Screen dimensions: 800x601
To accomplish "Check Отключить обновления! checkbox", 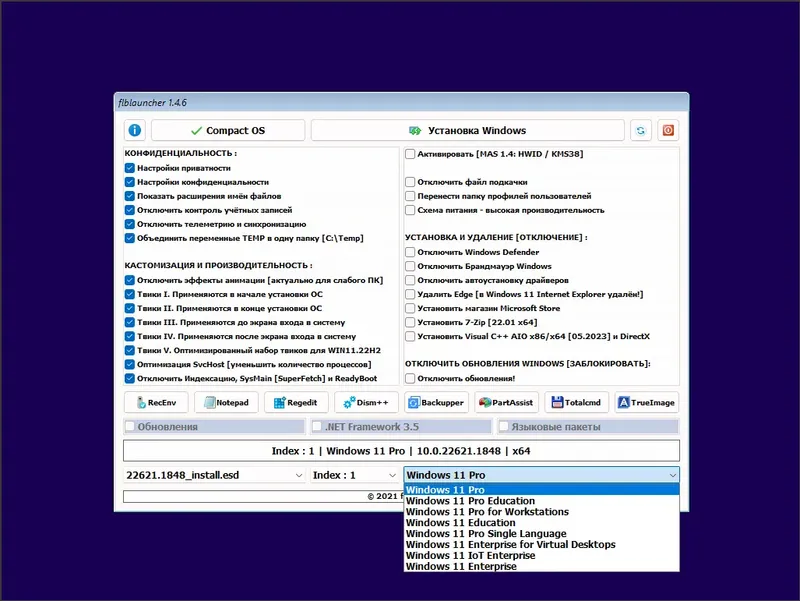I will click(410, 378).
